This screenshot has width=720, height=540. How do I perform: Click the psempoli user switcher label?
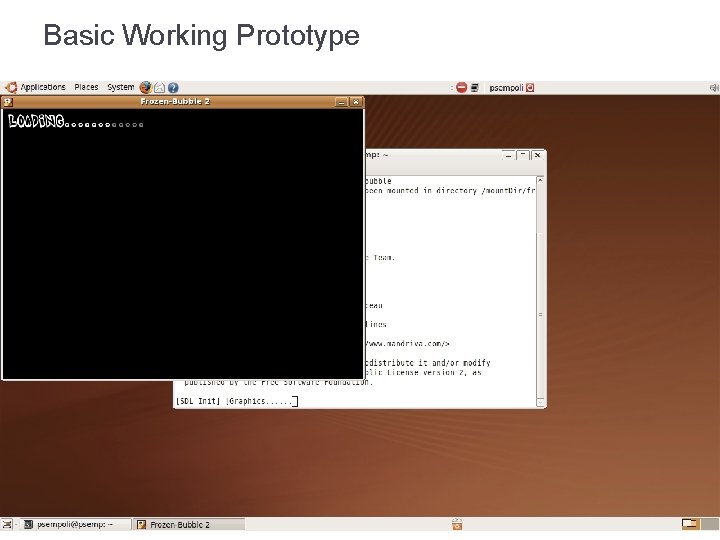pos(506,87)
